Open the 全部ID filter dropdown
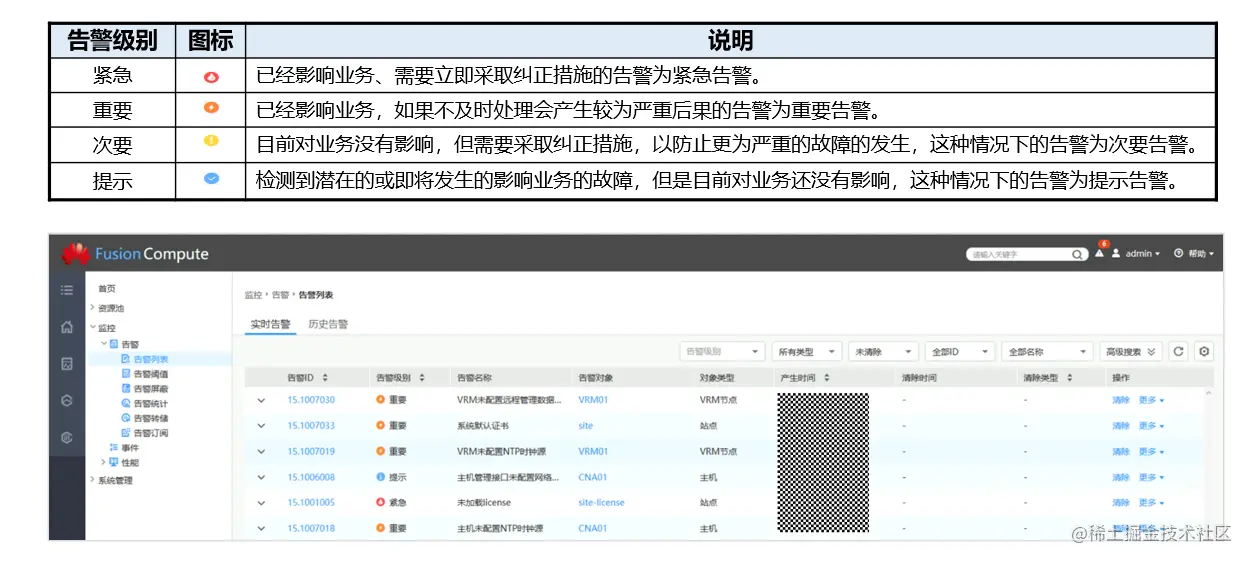1249x561 pixels. (x=960, y=352)
